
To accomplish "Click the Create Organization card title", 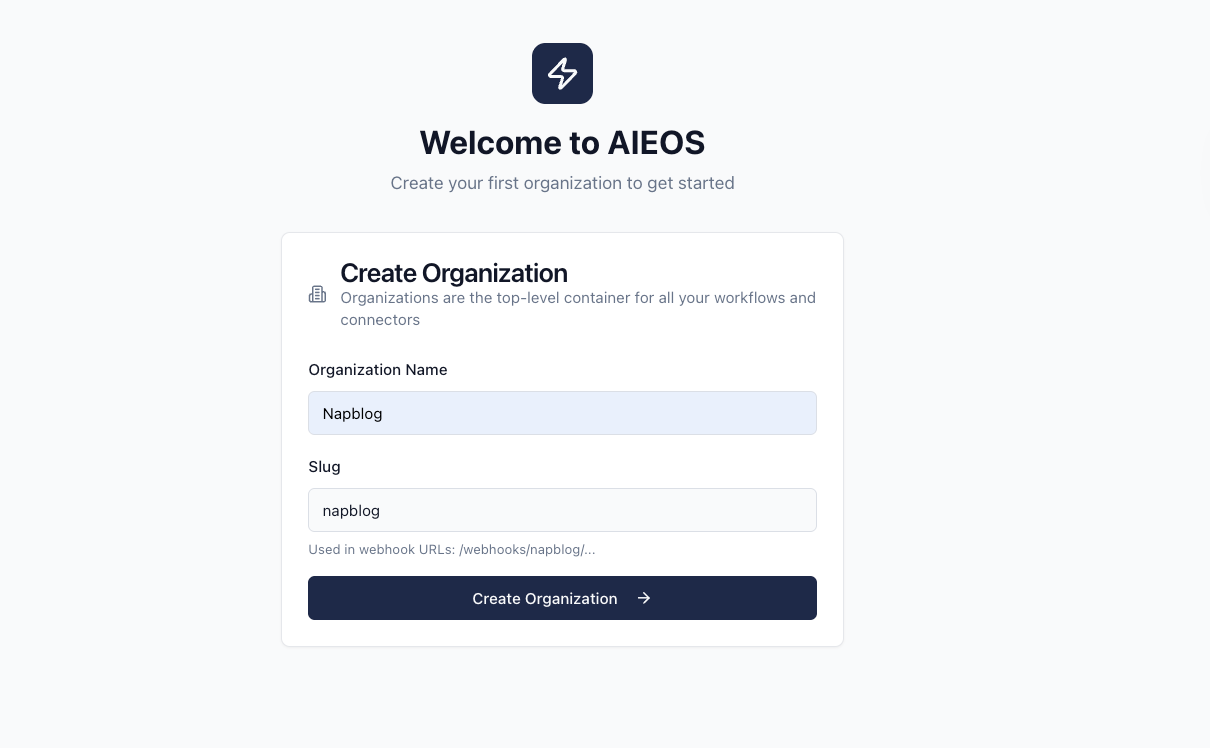I will (453, 273).
